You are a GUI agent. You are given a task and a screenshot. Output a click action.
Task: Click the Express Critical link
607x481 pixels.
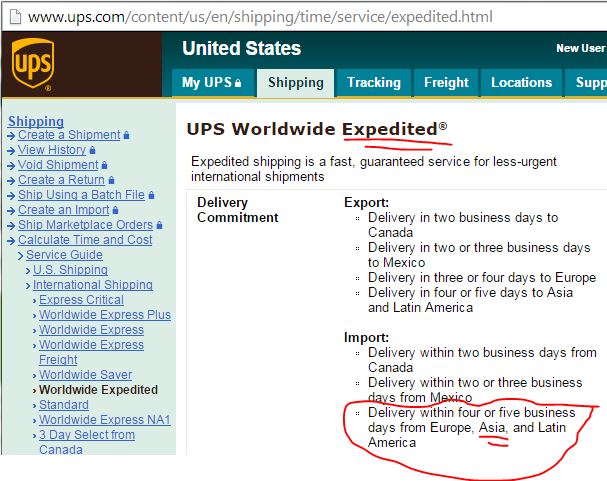[x=81, y=300]
